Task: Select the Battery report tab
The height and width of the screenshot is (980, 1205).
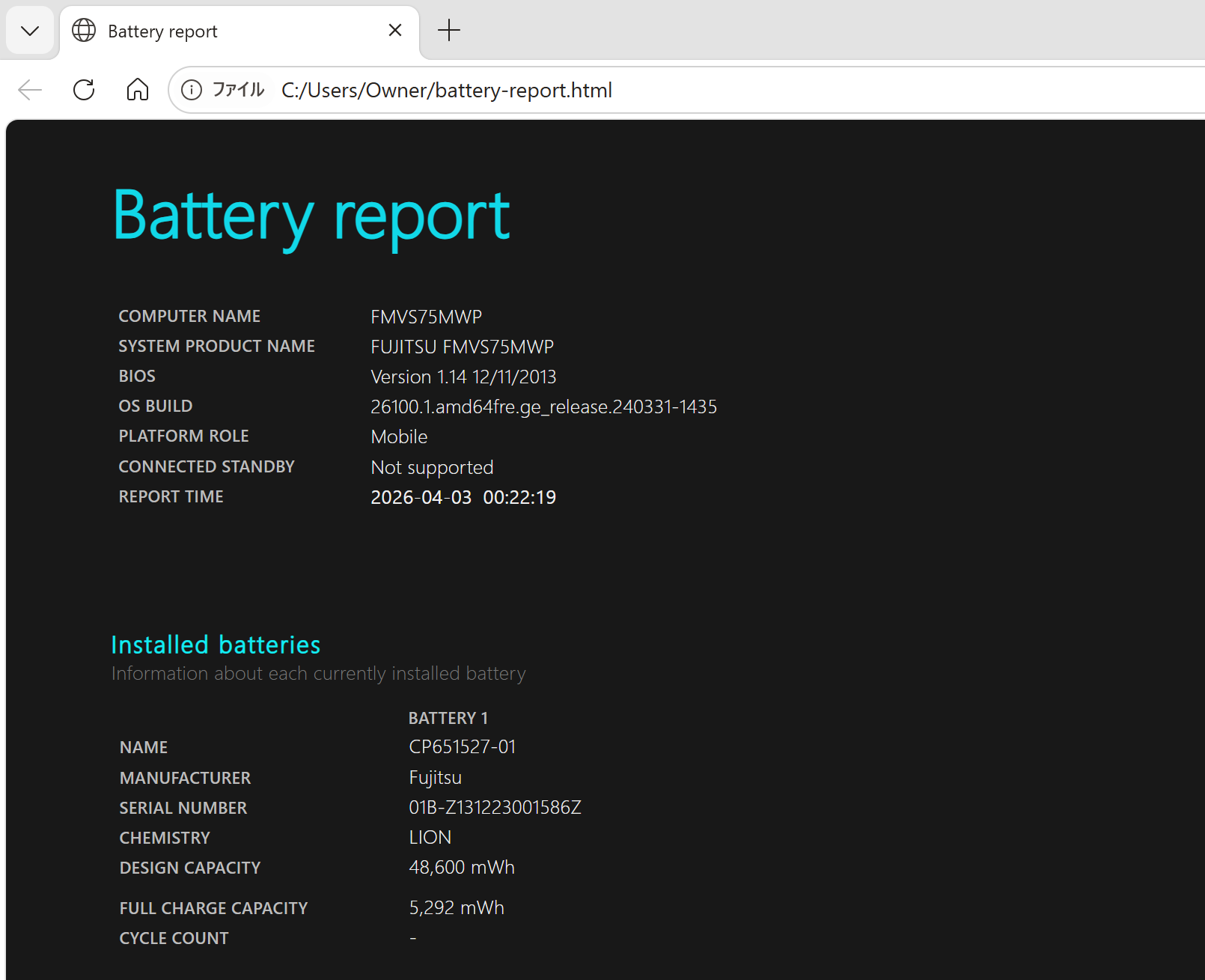Action: pyautogui.click(x=225, y=31)
